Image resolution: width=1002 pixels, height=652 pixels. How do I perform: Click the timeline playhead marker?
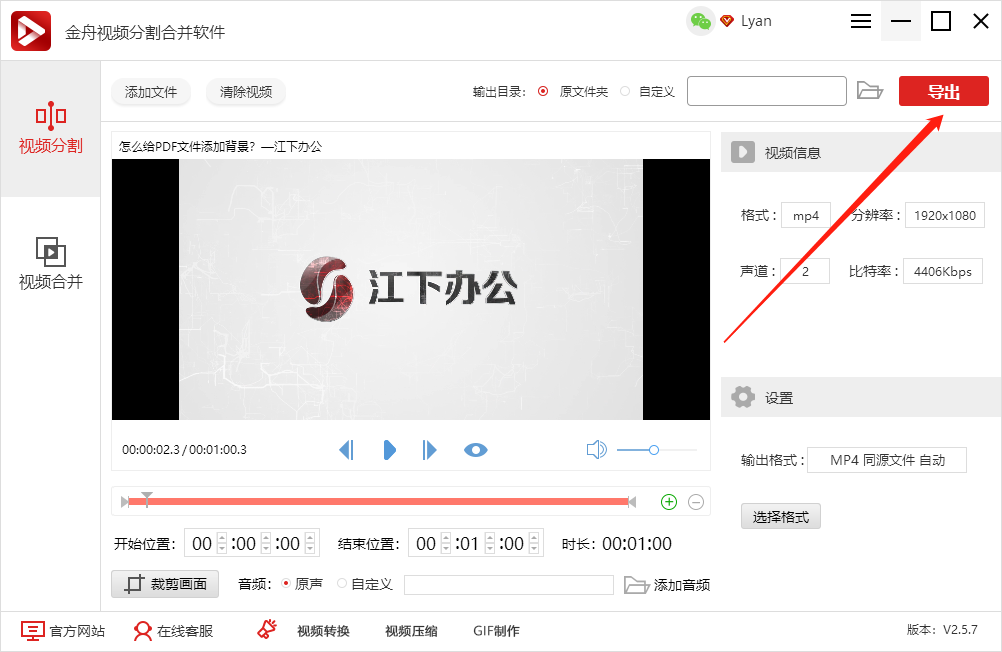coord(147,499)
